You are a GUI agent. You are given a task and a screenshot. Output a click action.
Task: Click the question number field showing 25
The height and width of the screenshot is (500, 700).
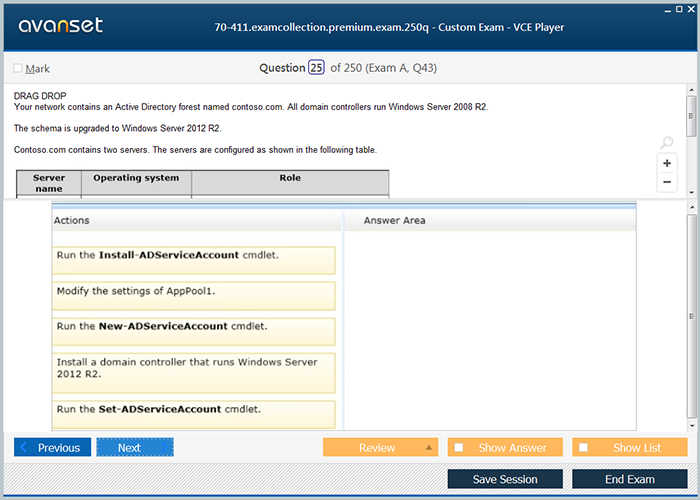pyautogui.click(x=316, y=68)
